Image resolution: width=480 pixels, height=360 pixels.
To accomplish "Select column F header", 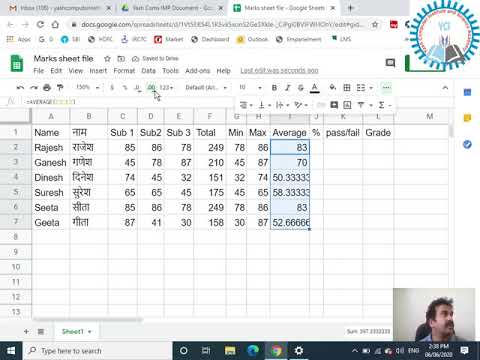I will click(210, 116).
